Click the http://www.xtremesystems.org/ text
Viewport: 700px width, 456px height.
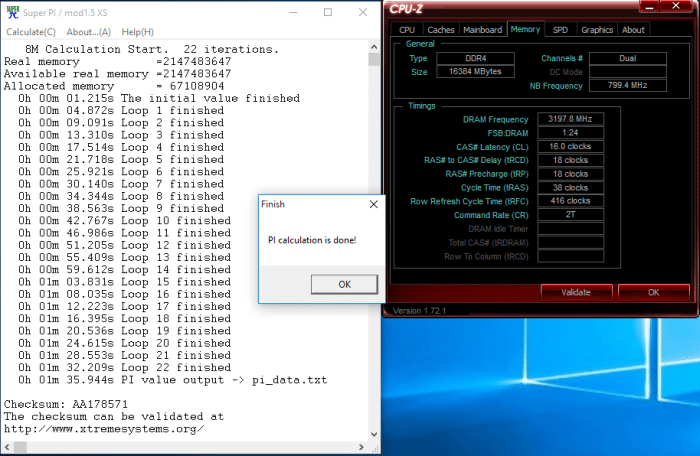click(104, 429)
